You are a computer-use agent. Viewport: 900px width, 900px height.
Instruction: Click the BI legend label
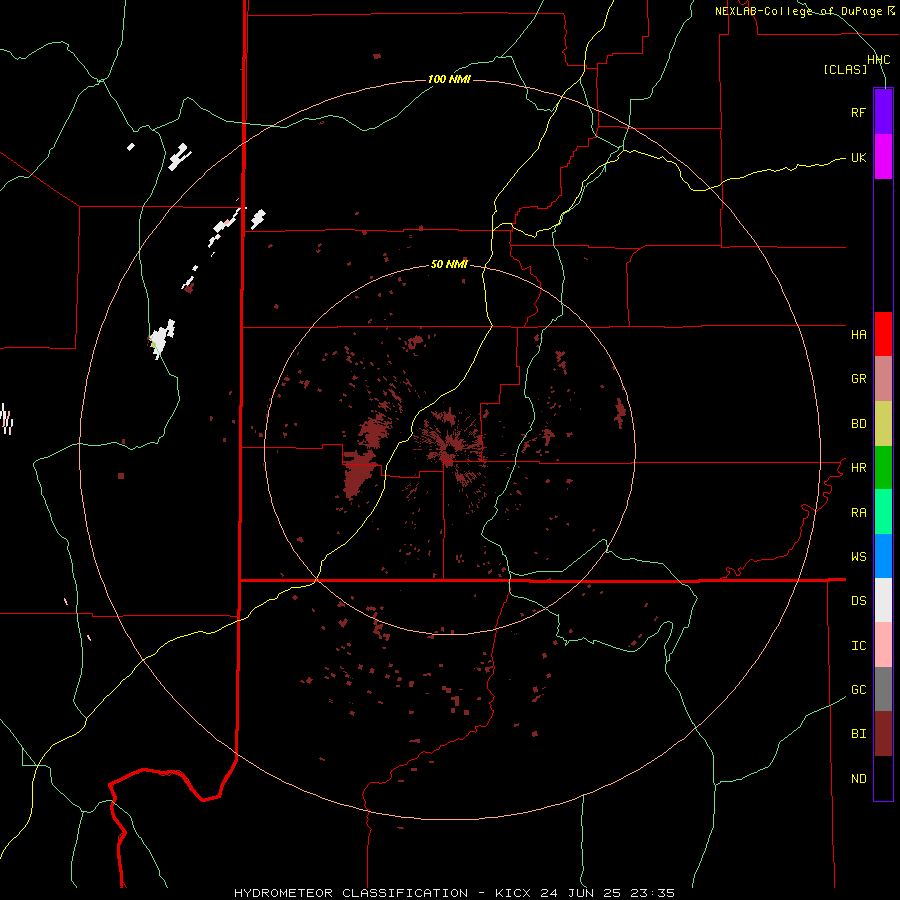(858, 734)
